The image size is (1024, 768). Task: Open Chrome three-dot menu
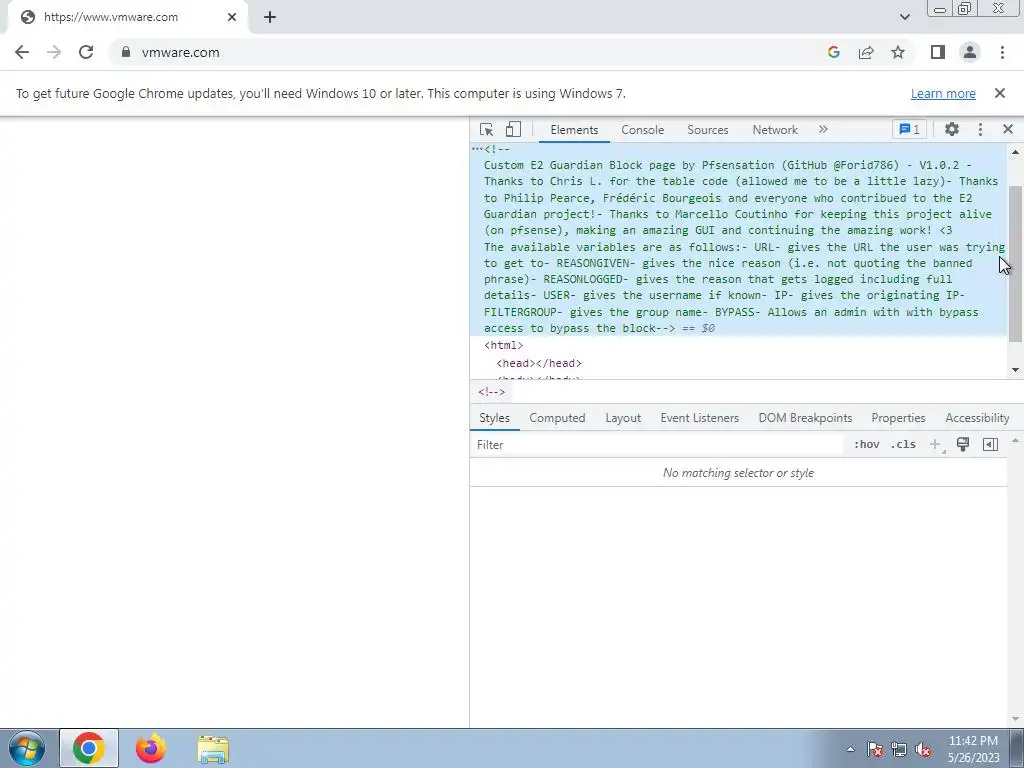(x=1002, y=52)
